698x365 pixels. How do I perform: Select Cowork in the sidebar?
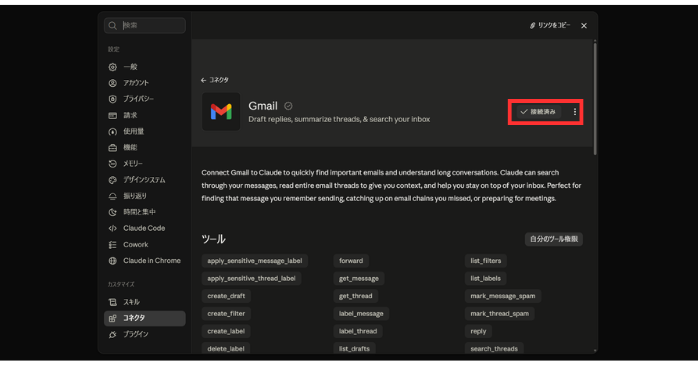pos(145,245)
